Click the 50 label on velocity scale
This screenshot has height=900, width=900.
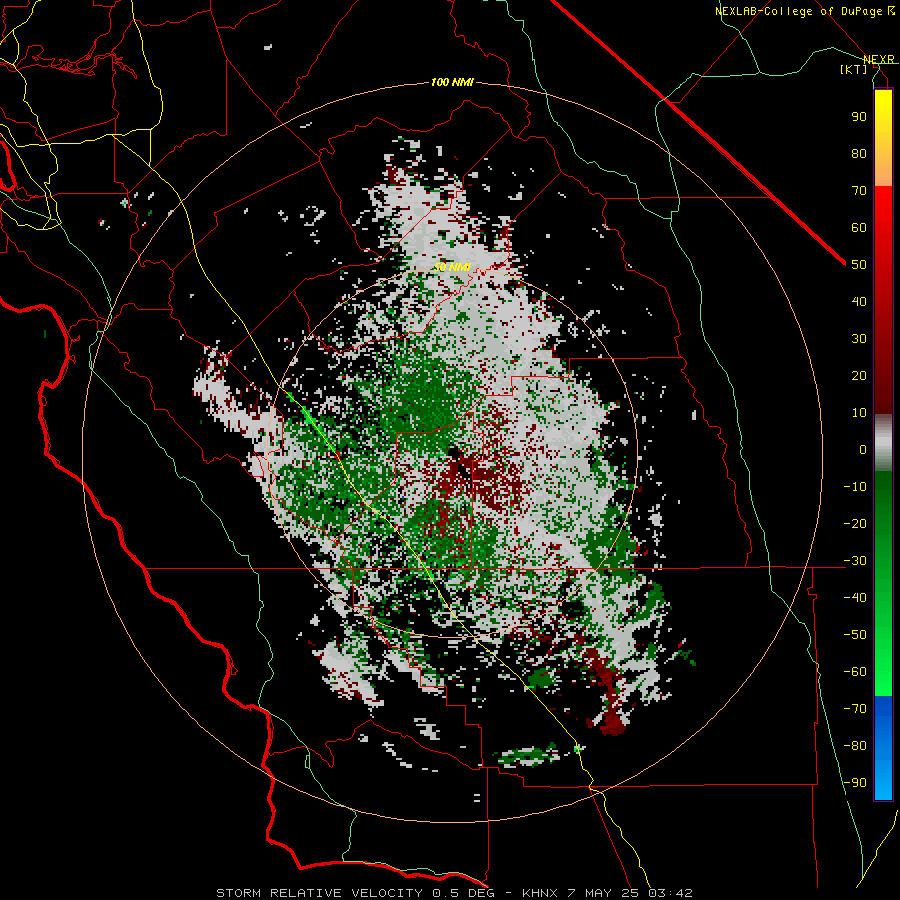[859, 265]
